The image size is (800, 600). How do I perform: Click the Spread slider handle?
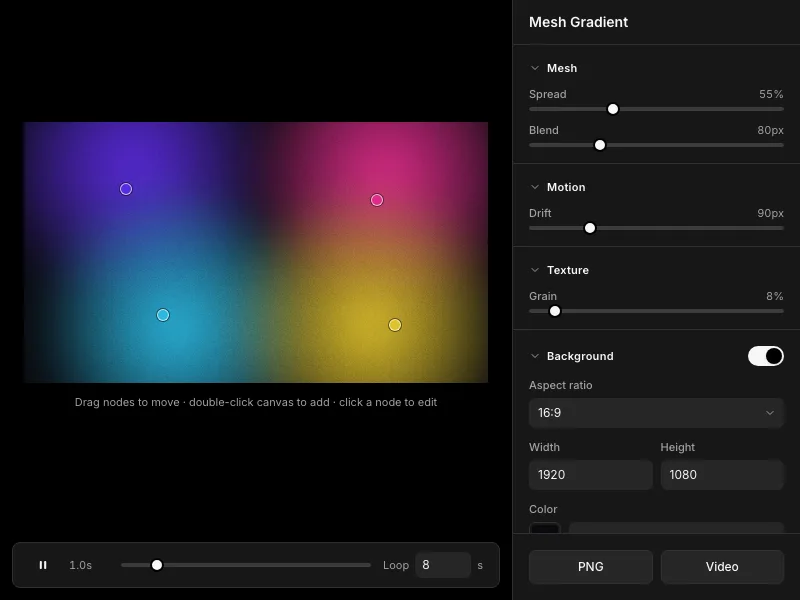pos(613,109)
